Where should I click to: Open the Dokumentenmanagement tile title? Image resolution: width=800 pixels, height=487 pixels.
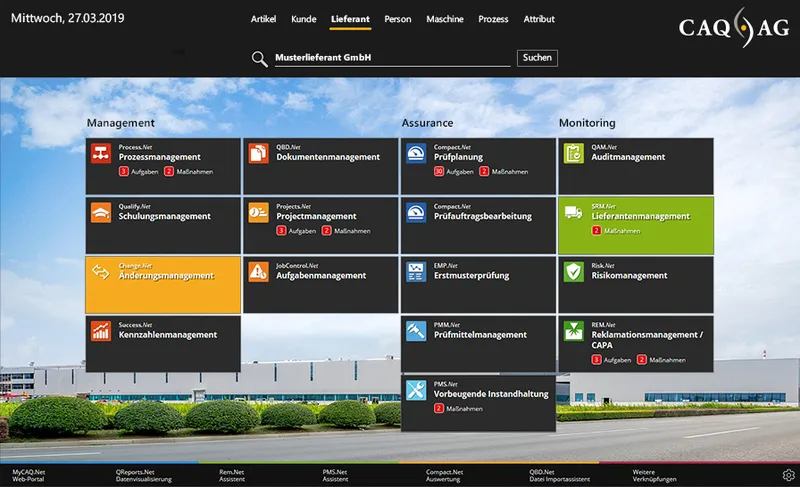point(328,157)
